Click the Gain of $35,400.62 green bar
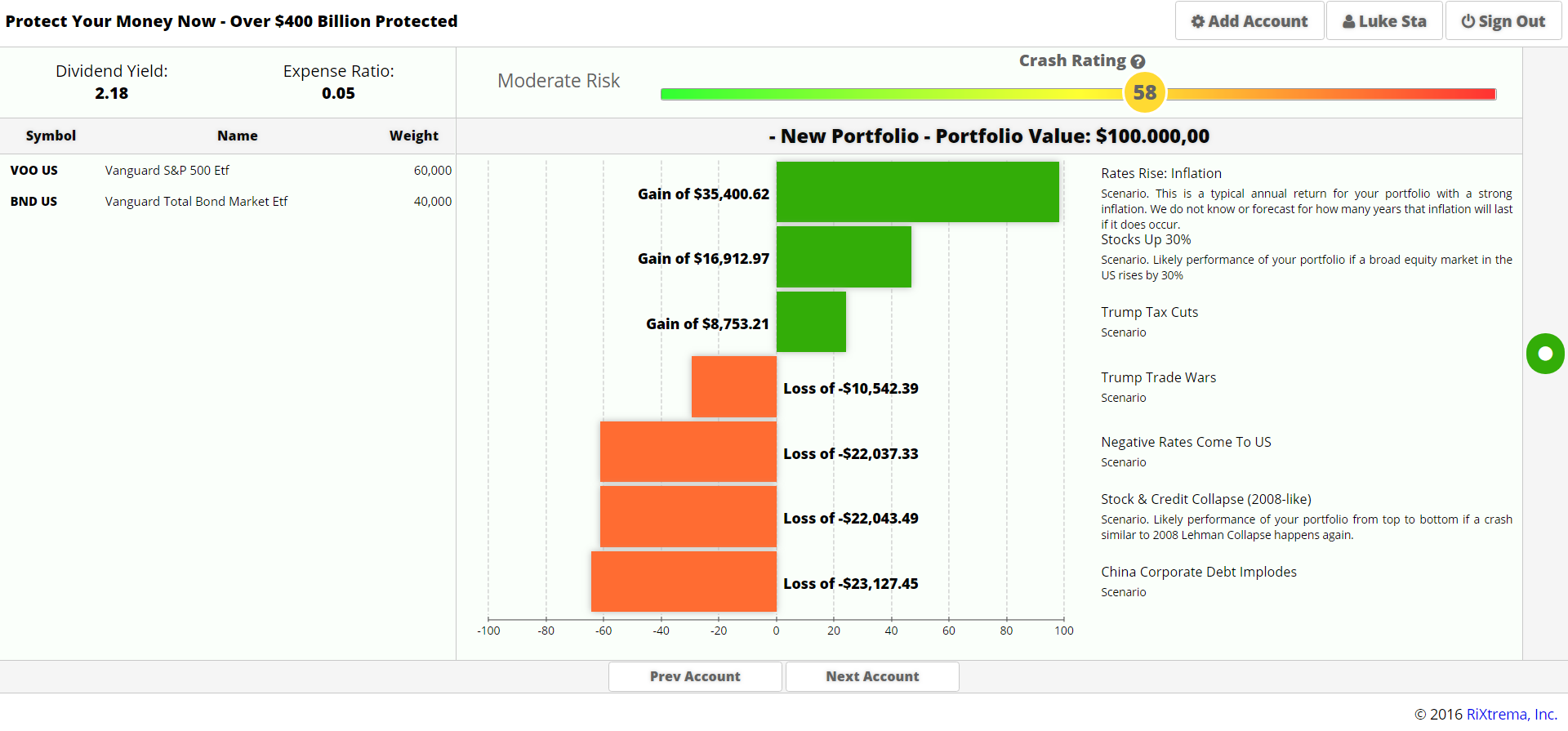Screen dimensions: 1568x731 click(917, 192)
